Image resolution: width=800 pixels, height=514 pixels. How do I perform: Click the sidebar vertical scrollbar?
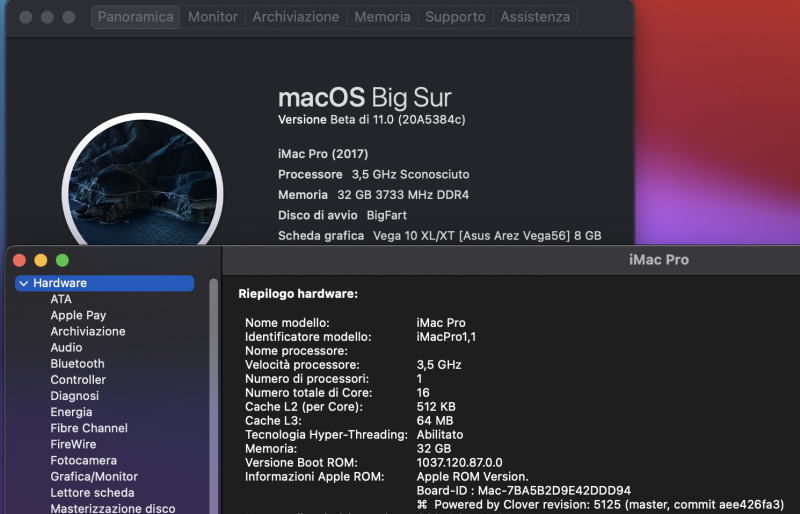213,396
